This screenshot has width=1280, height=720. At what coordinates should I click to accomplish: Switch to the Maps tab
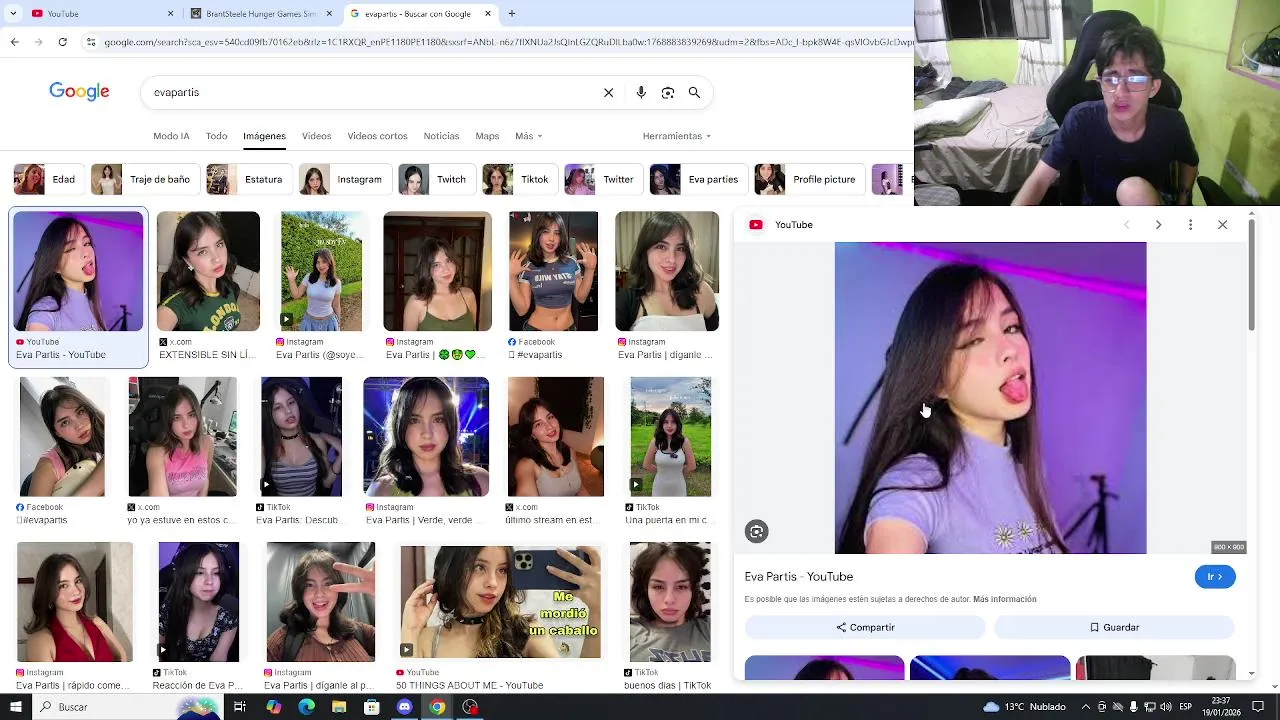[x=487, y=136]
